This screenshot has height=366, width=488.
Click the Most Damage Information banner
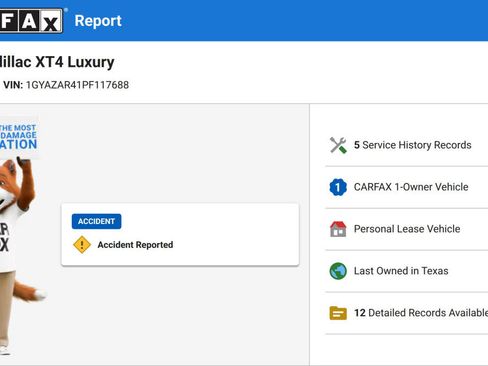point(18,137)
